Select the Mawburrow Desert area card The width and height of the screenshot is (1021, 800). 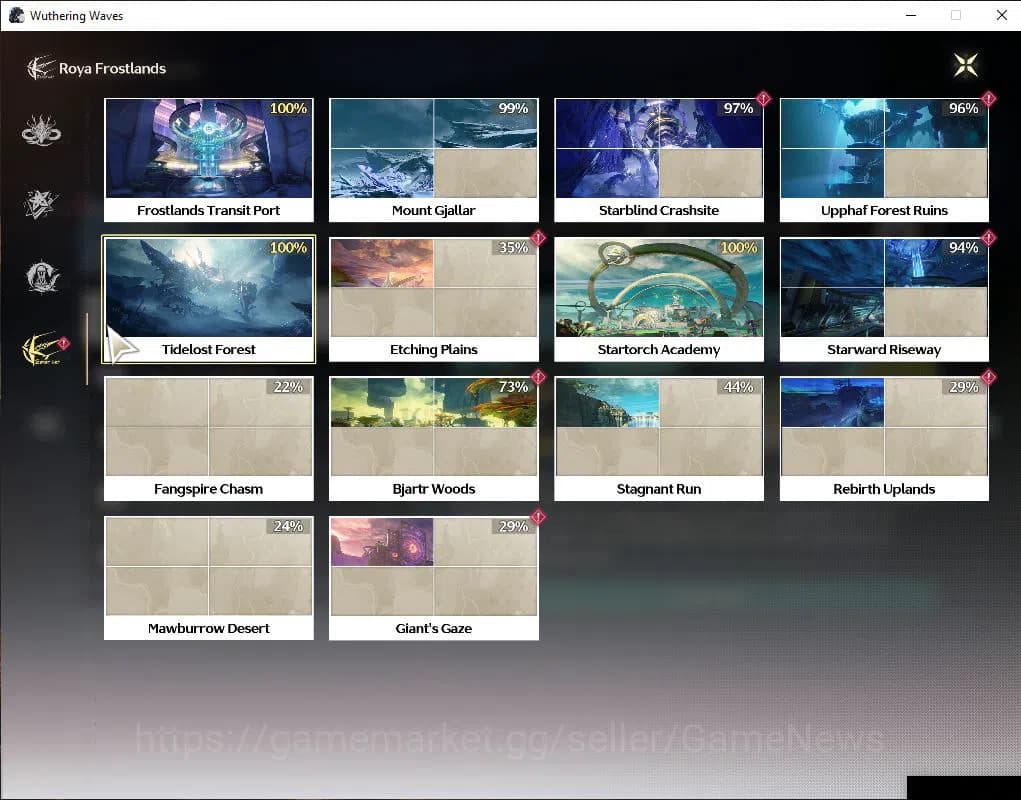coord(208,578)
